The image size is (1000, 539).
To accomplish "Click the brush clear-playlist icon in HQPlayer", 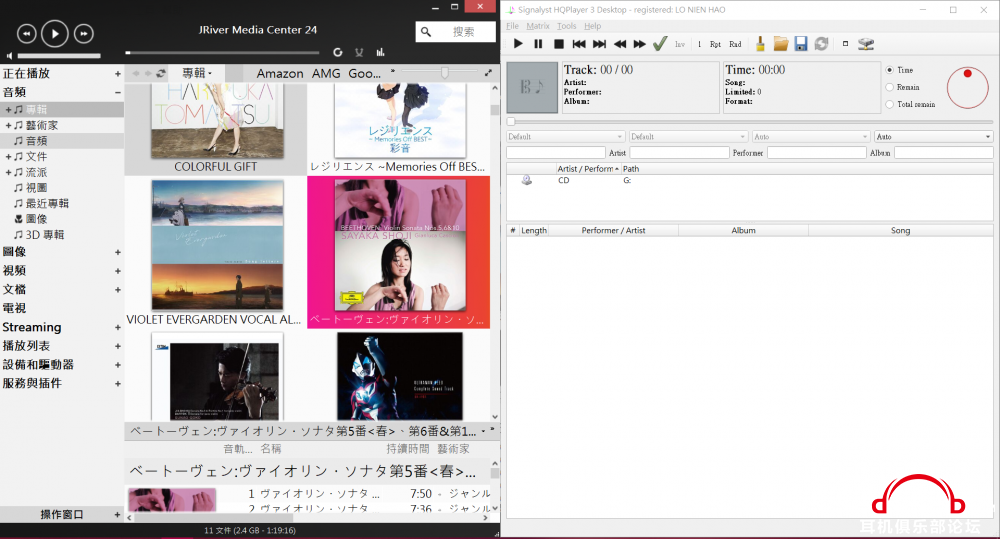I will tap(760, 43).
